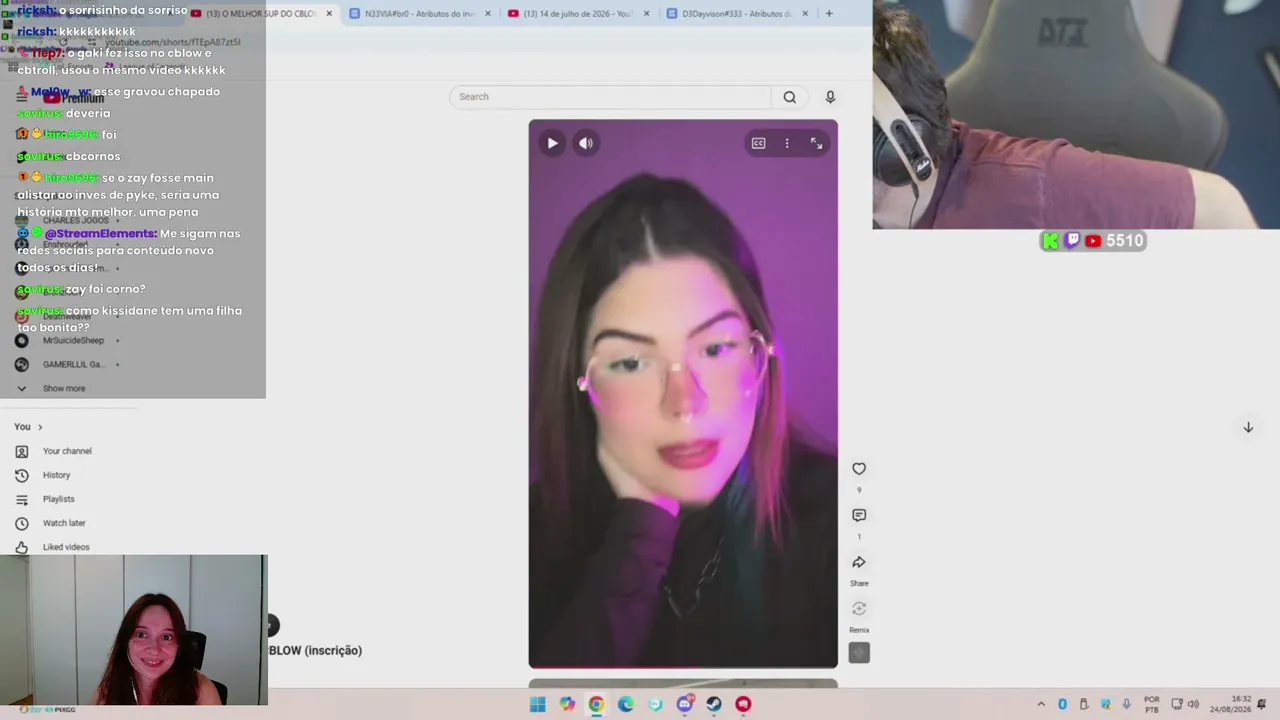Click the YouTube search field
Viewport: 1280px width, 720px height.
tap(610, 97)
